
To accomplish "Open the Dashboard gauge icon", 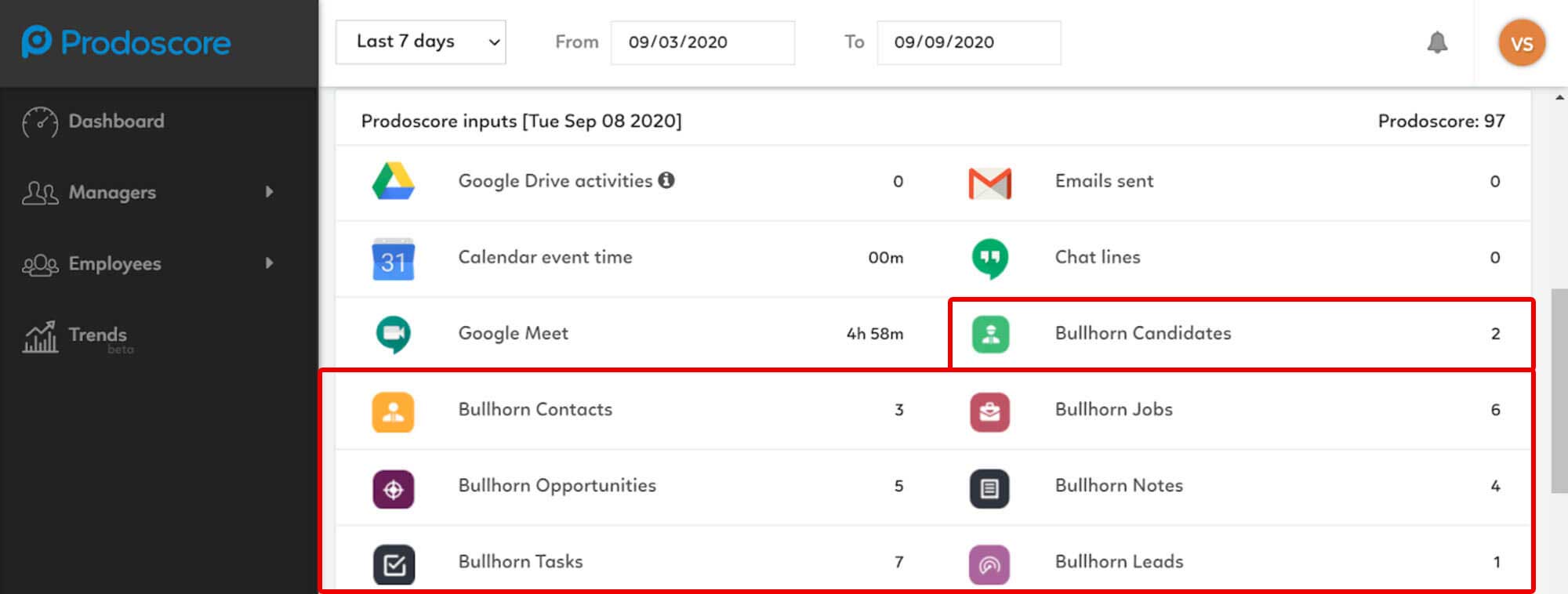I will pyautogui.click(x=40, y=121).
